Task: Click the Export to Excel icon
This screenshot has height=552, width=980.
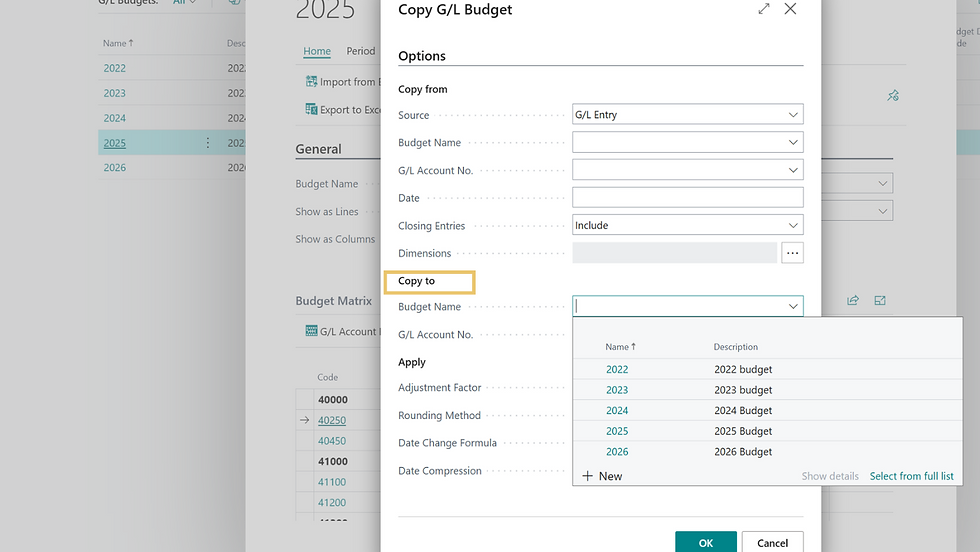Action: point(311,109)
